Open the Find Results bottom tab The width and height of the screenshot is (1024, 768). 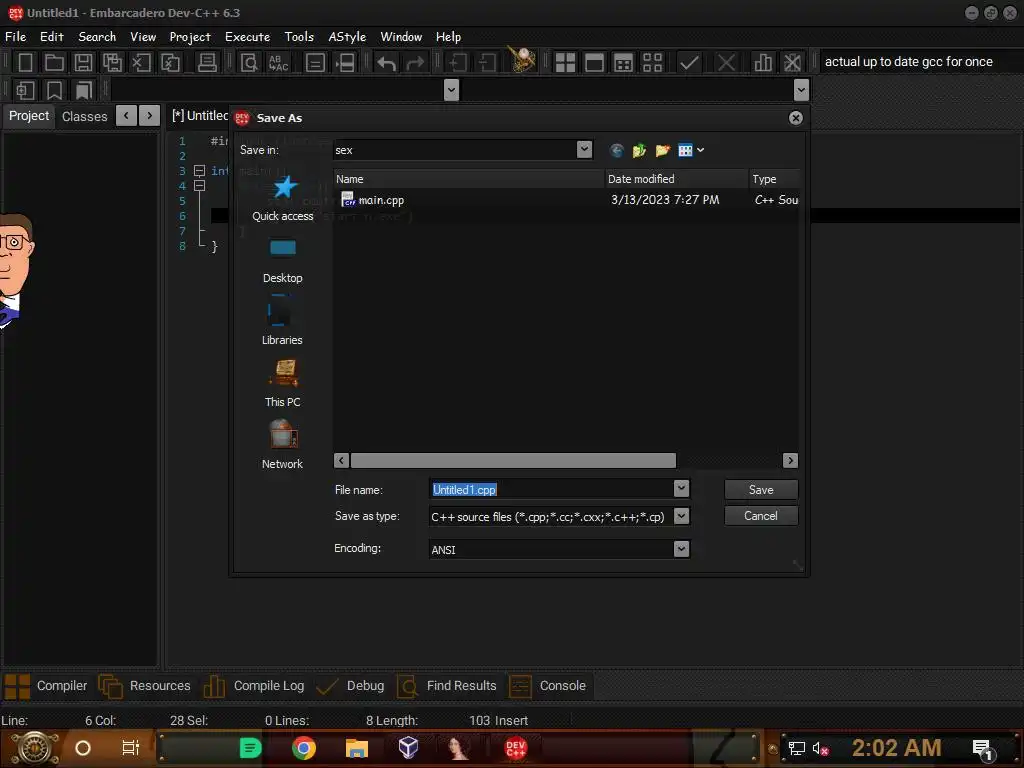[x=447, y=686]
